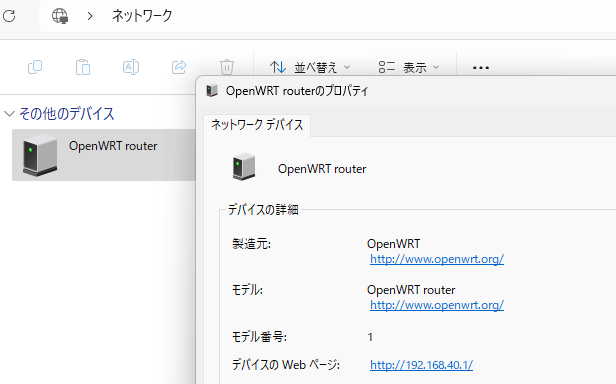This screenshot has height=384, width=616.
Task: Select OpenWRT router device icon in Explorer list
Action: [x=40, y=155]
